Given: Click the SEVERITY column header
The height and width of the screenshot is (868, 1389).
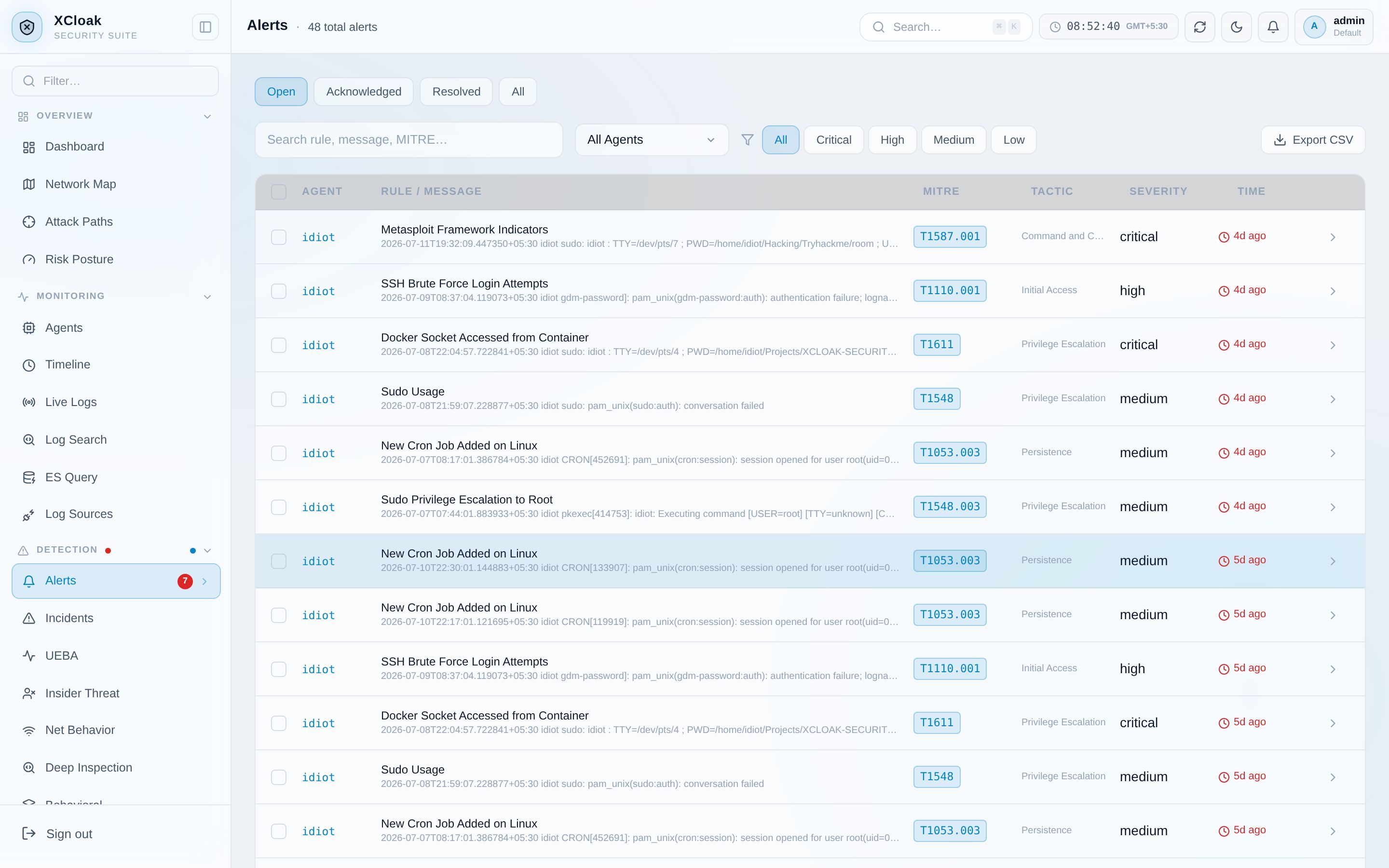Looking at the screenshot, I should (x=1158, y=191).
